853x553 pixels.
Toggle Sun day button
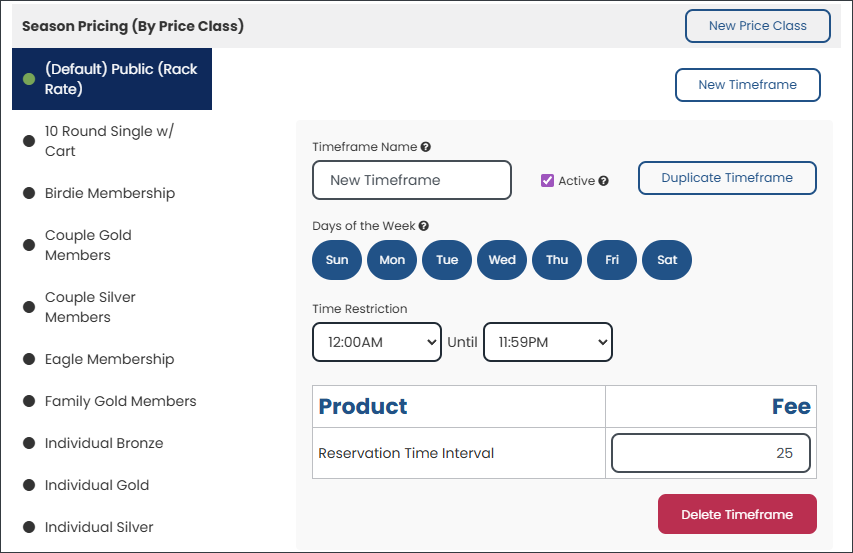[x=337, y=260]
